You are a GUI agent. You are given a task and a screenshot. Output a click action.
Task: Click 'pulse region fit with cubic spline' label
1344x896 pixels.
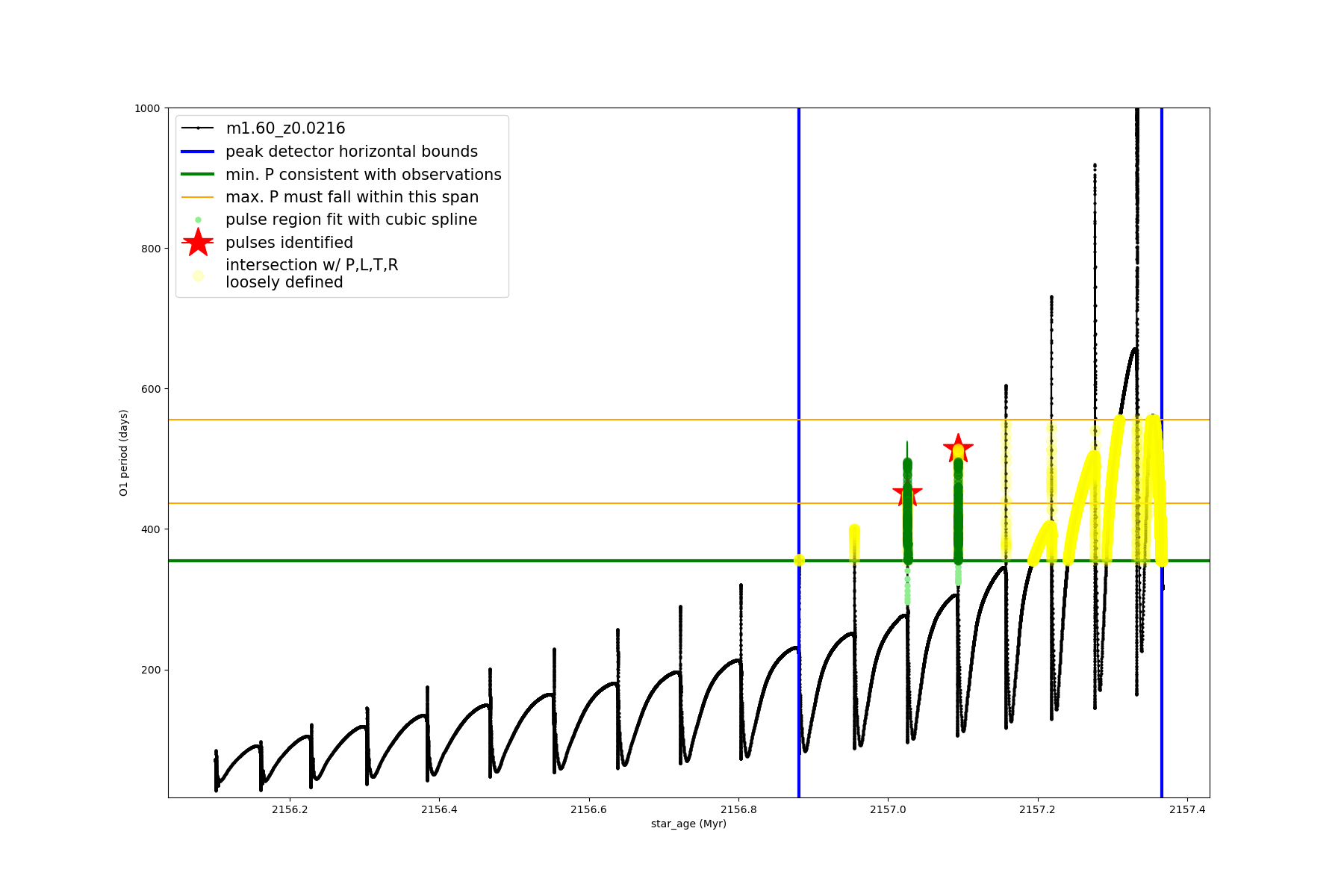pyautogui.click(x=351, y=220)
